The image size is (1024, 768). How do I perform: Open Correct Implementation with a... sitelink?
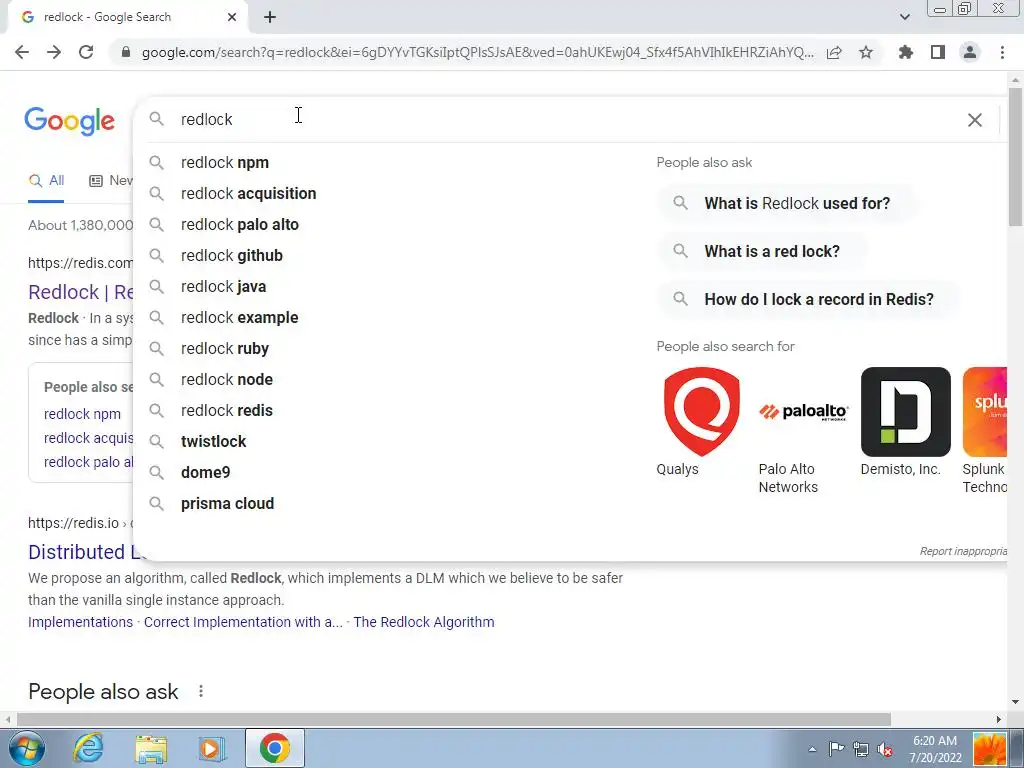(x=243, y=622)
